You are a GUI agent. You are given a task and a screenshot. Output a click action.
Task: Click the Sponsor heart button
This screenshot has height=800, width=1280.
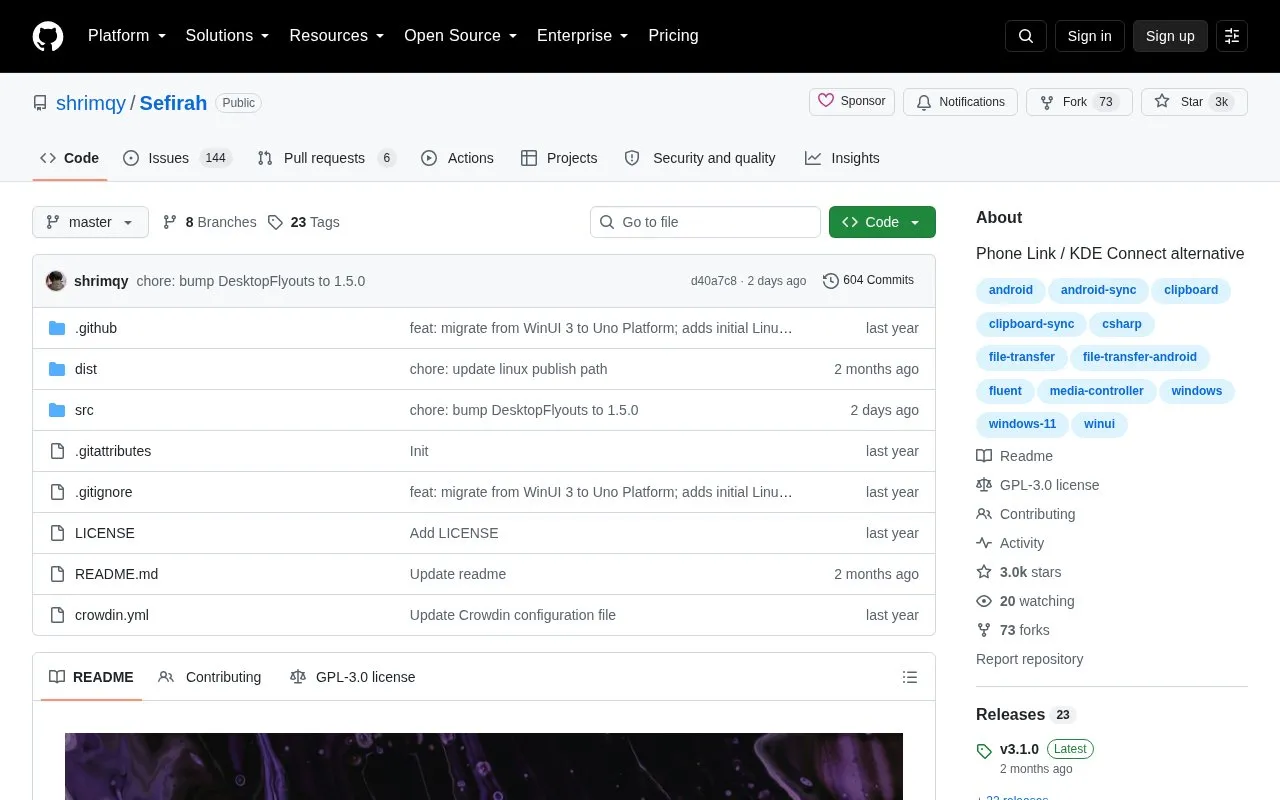point(852,101)
